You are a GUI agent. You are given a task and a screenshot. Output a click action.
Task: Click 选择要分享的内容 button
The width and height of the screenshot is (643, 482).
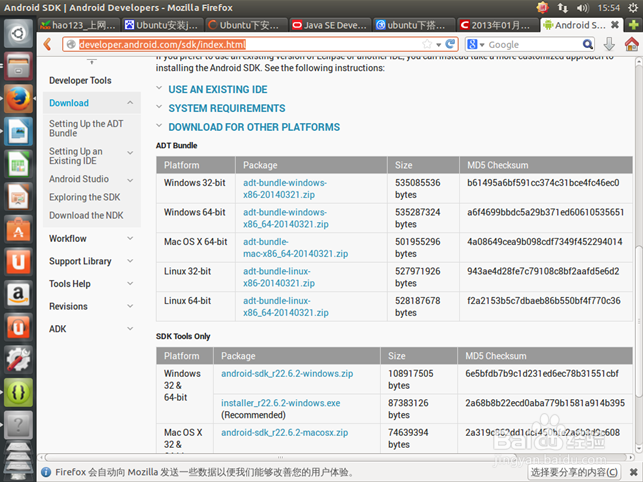coord(574,472)
